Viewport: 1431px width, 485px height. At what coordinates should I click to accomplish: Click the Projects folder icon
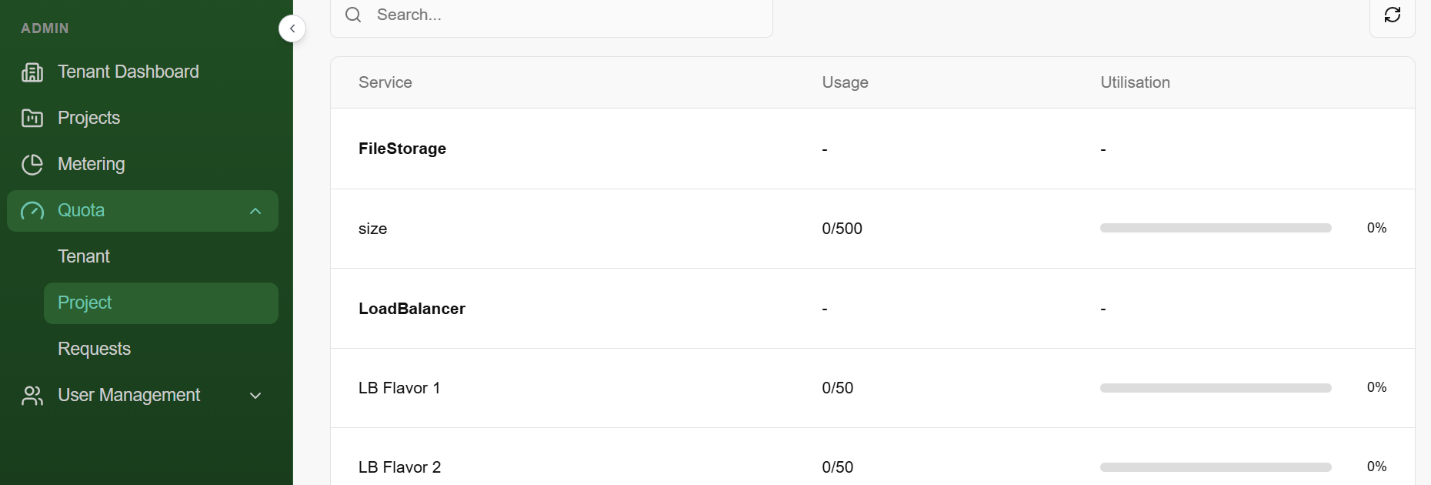(x=33, y=118)
